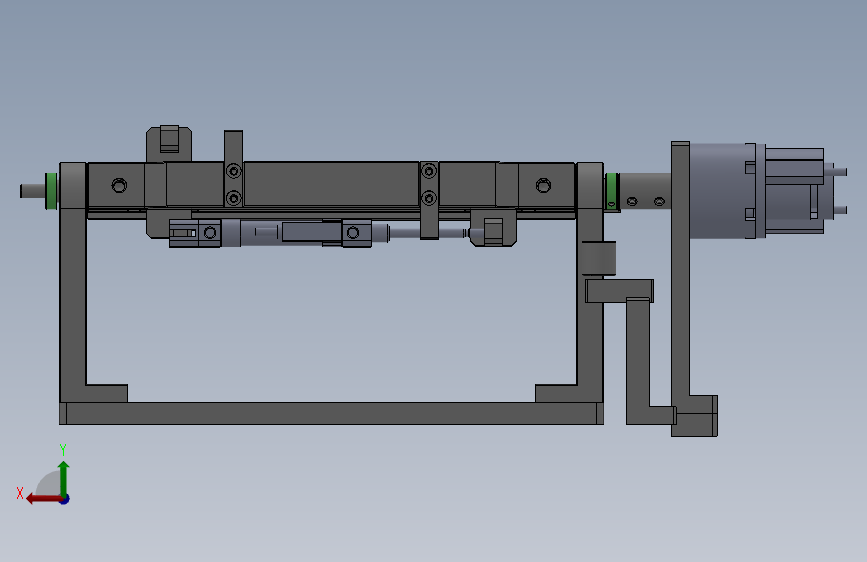Select the long bottom base plate of the frame

coord(331,413)
